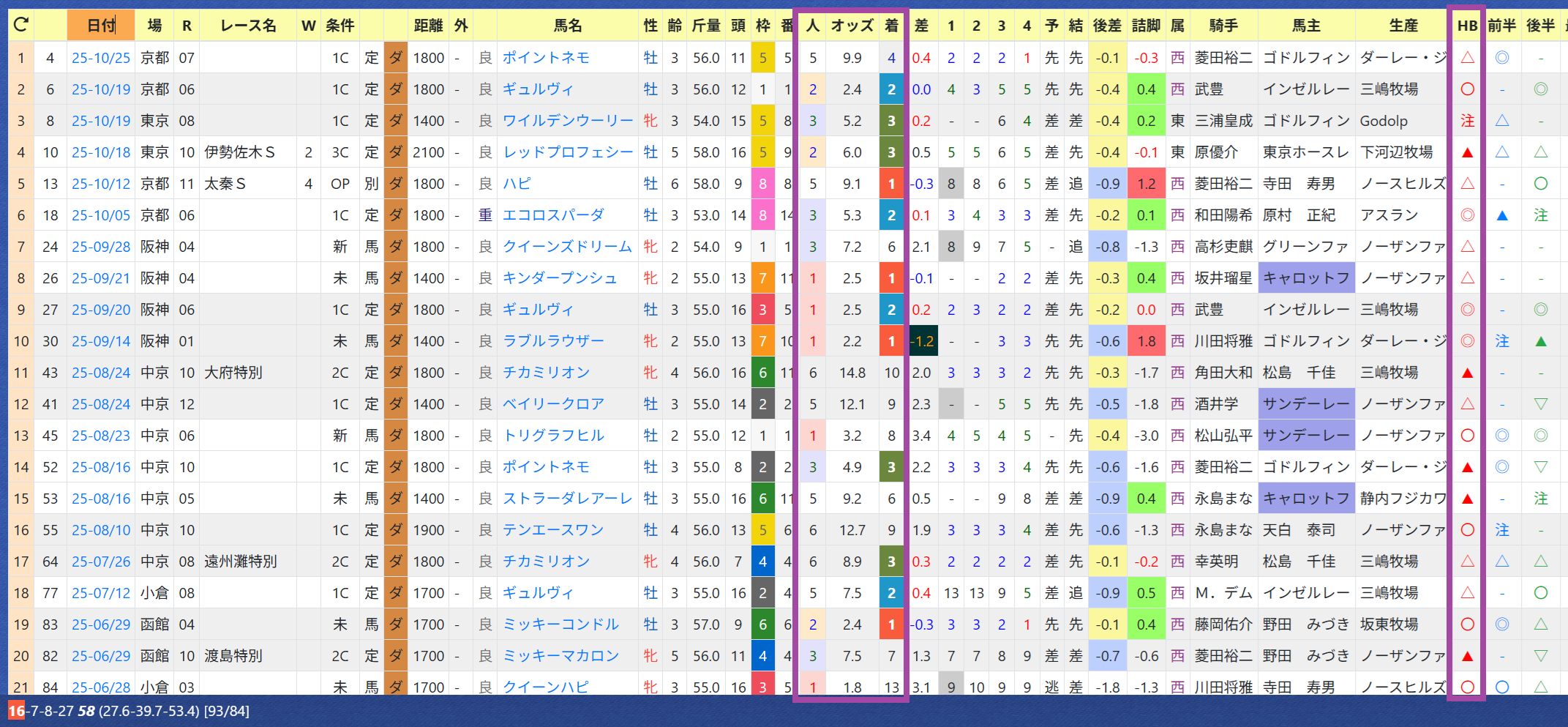Open the キンダープンシュ horse name link
This screenshot has width=1568, height=727.
(x=560, y=278)
